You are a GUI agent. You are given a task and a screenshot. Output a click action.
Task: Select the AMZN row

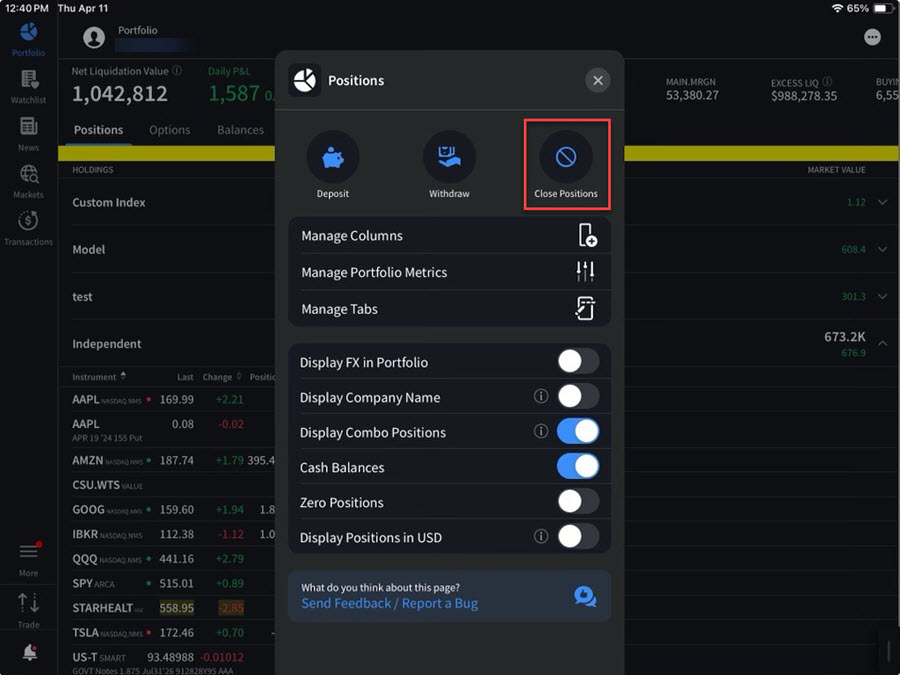point(166,460)
